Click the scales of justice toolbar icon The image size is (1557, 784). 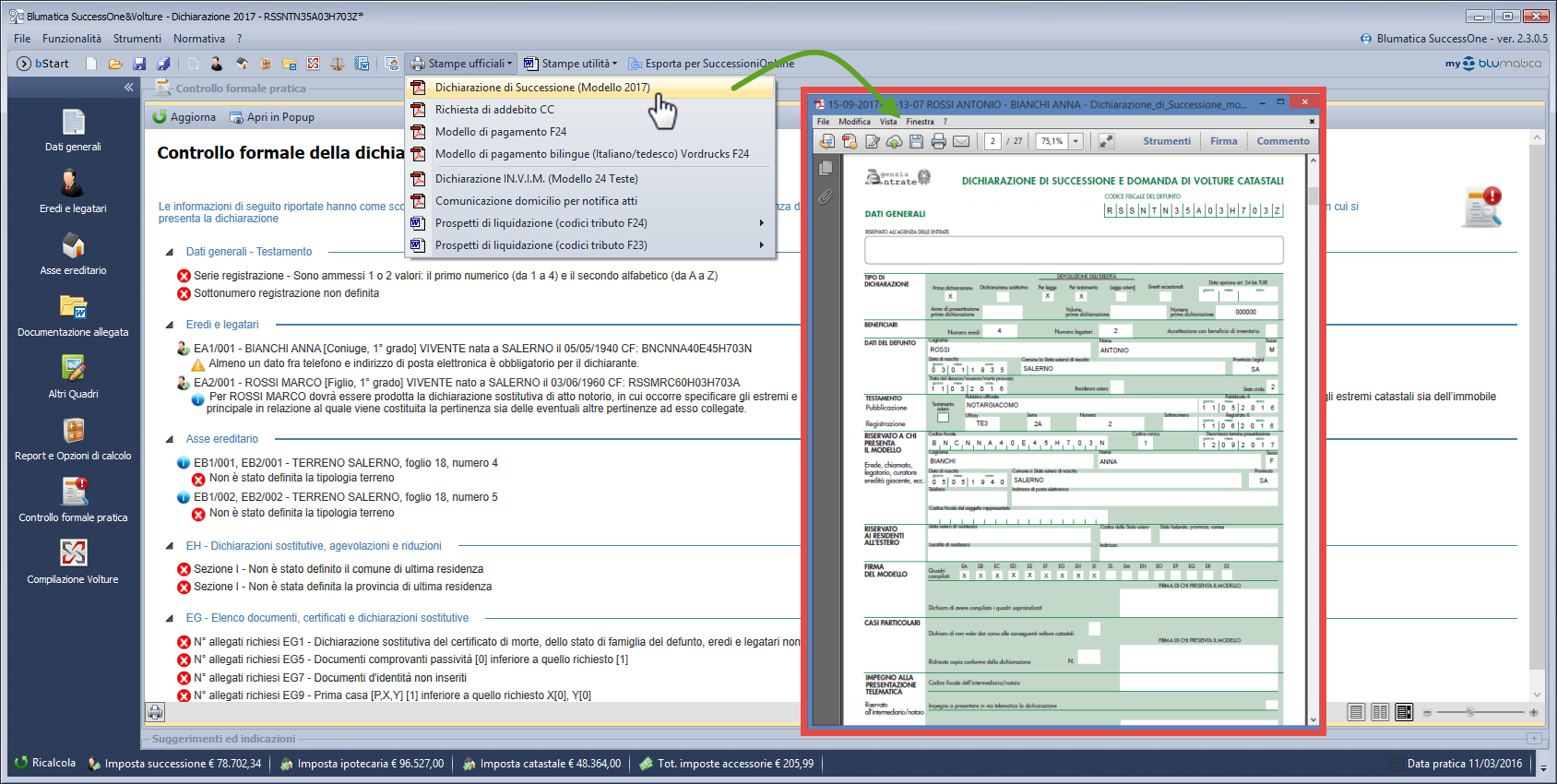(338, 64)
